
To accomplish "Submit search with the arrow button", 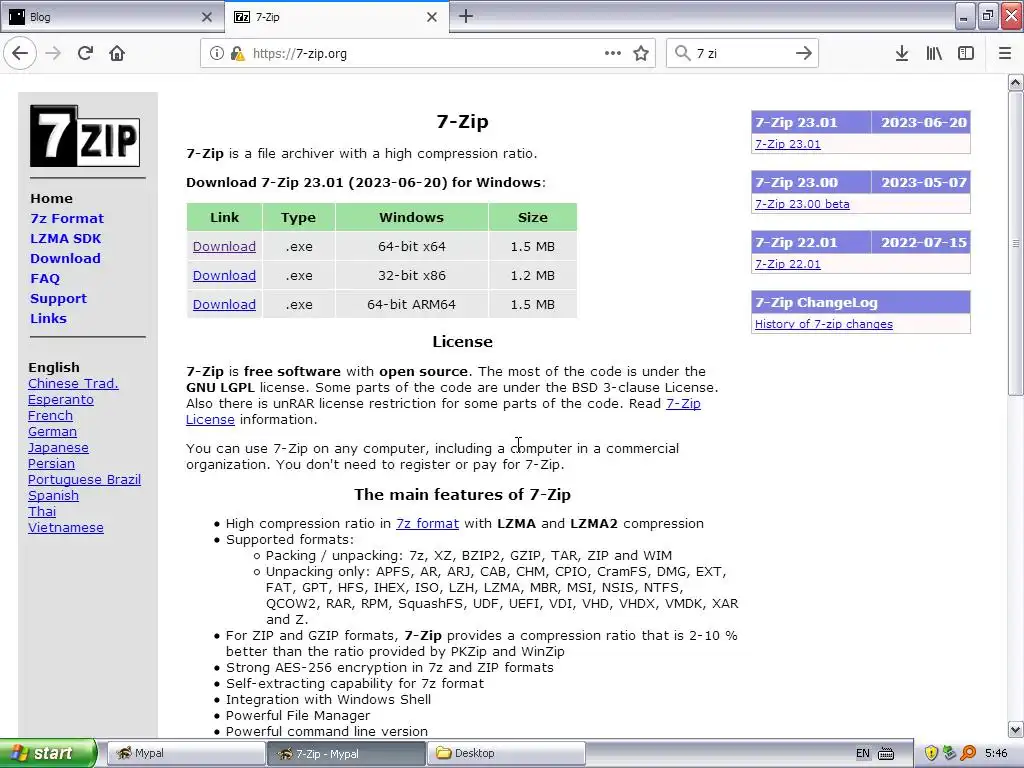I will pos(804,54).
